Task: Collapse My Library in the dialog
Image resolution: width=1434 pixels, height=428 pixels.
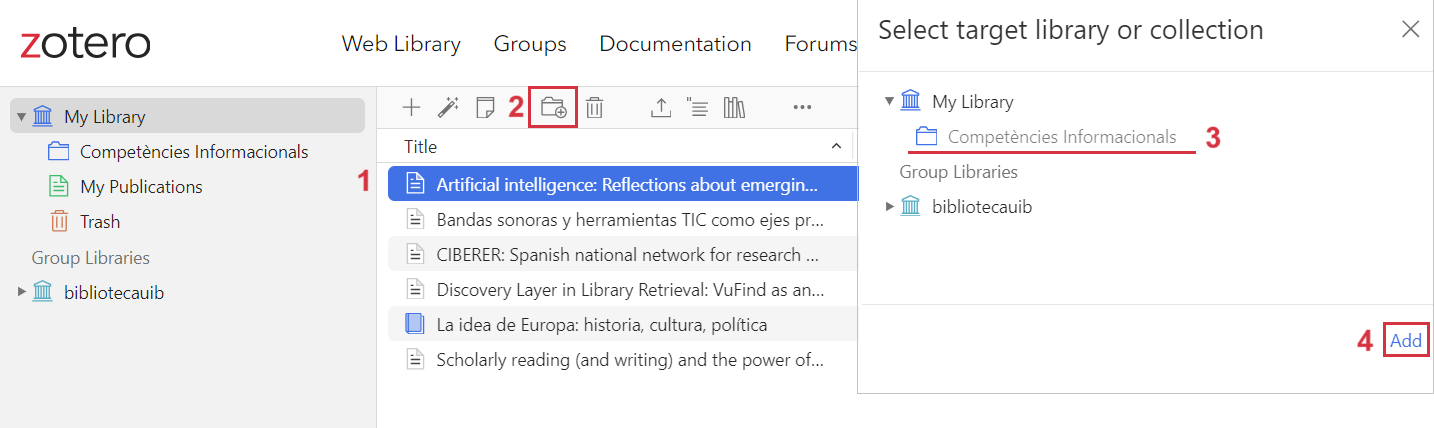Action: (x=889, y=101)
